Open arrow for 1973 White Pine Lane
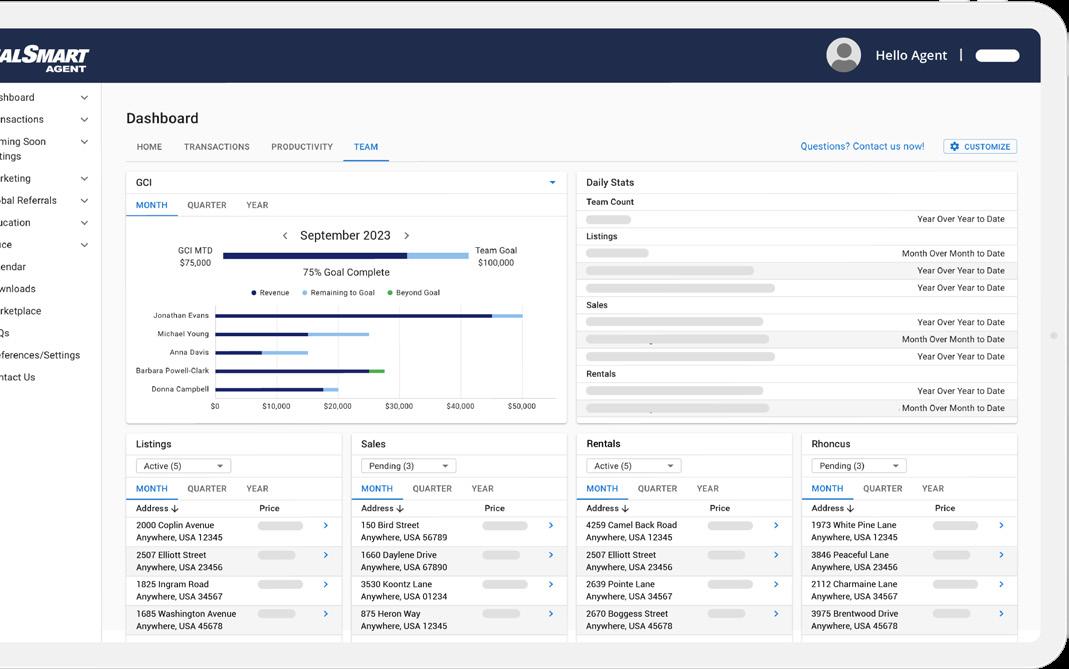 click(x=1001, y=526)
